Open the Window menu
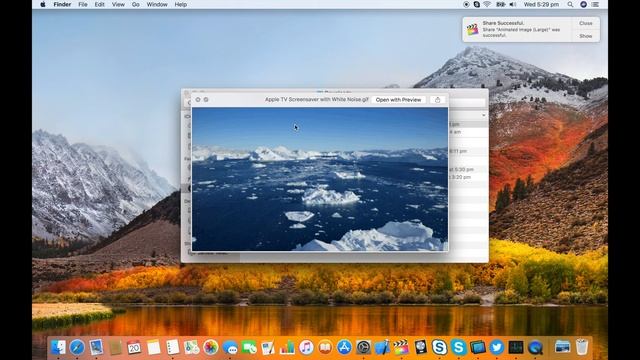The height and width of the screenshot is (360, 640). pyautogui.click(x=157, y=4)
